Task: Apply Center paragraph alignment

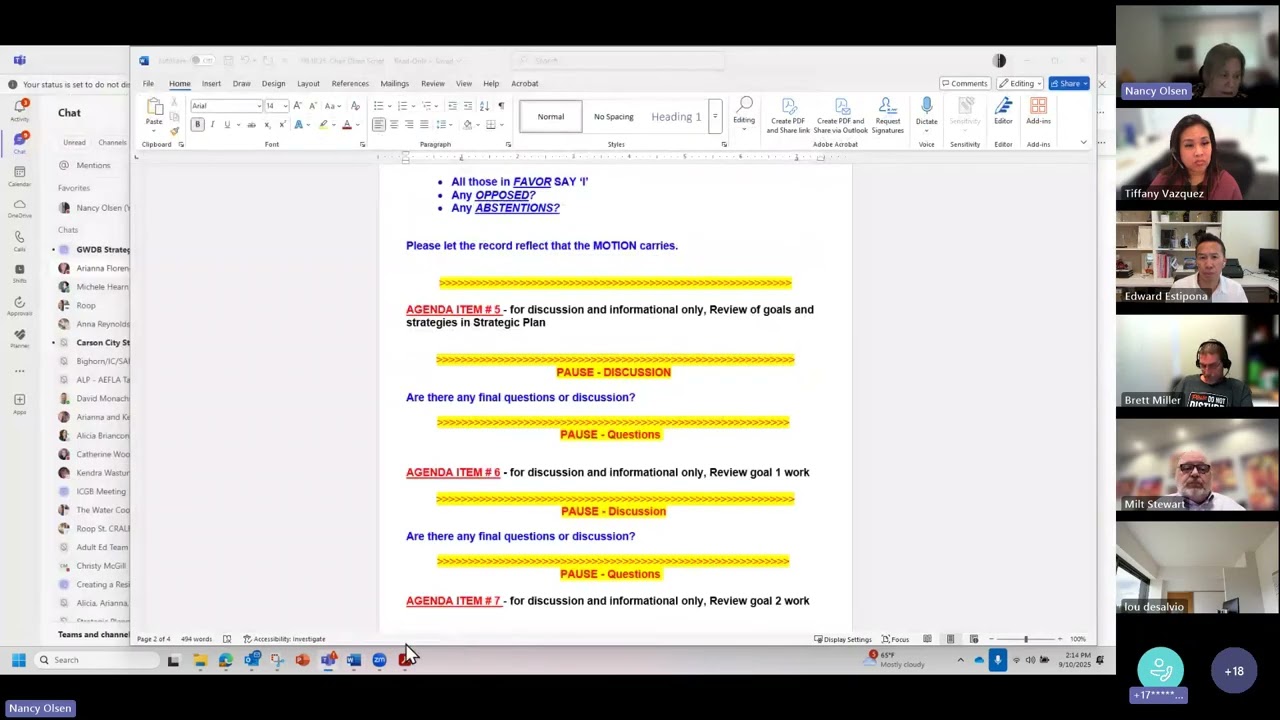Action: click(394, 125)
